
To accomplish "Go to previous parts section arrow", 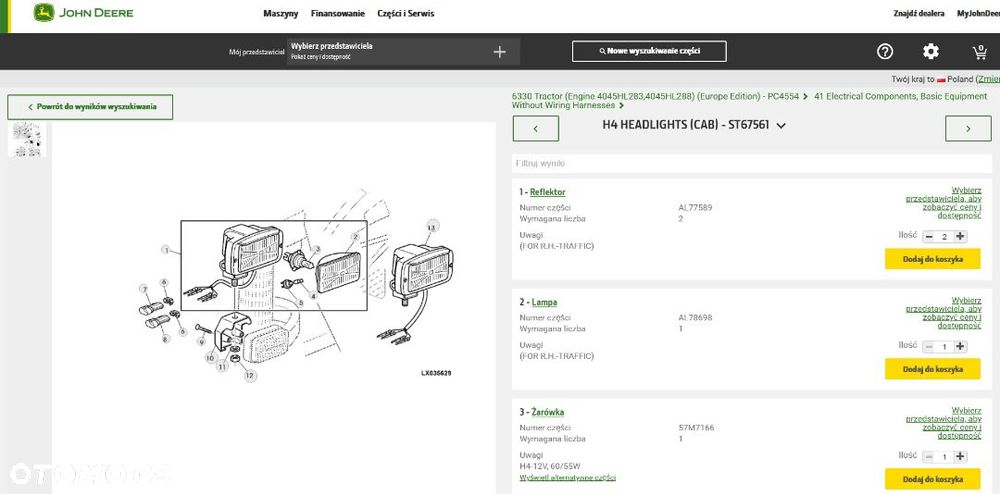I will 536,129.
